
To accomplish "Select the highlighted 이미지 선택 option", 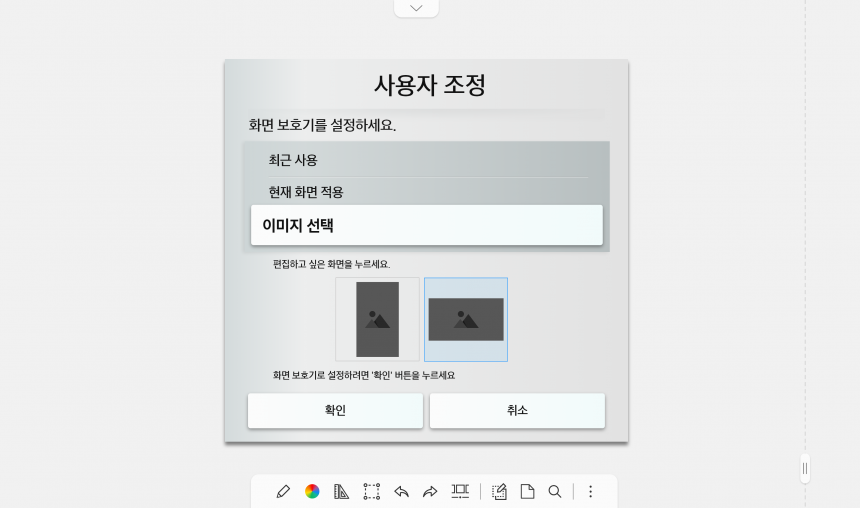I will click(x=427, y=225).
